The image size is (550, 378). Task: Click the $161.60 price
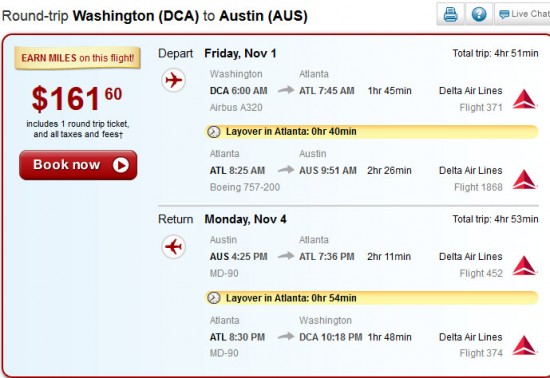[77, 99]
